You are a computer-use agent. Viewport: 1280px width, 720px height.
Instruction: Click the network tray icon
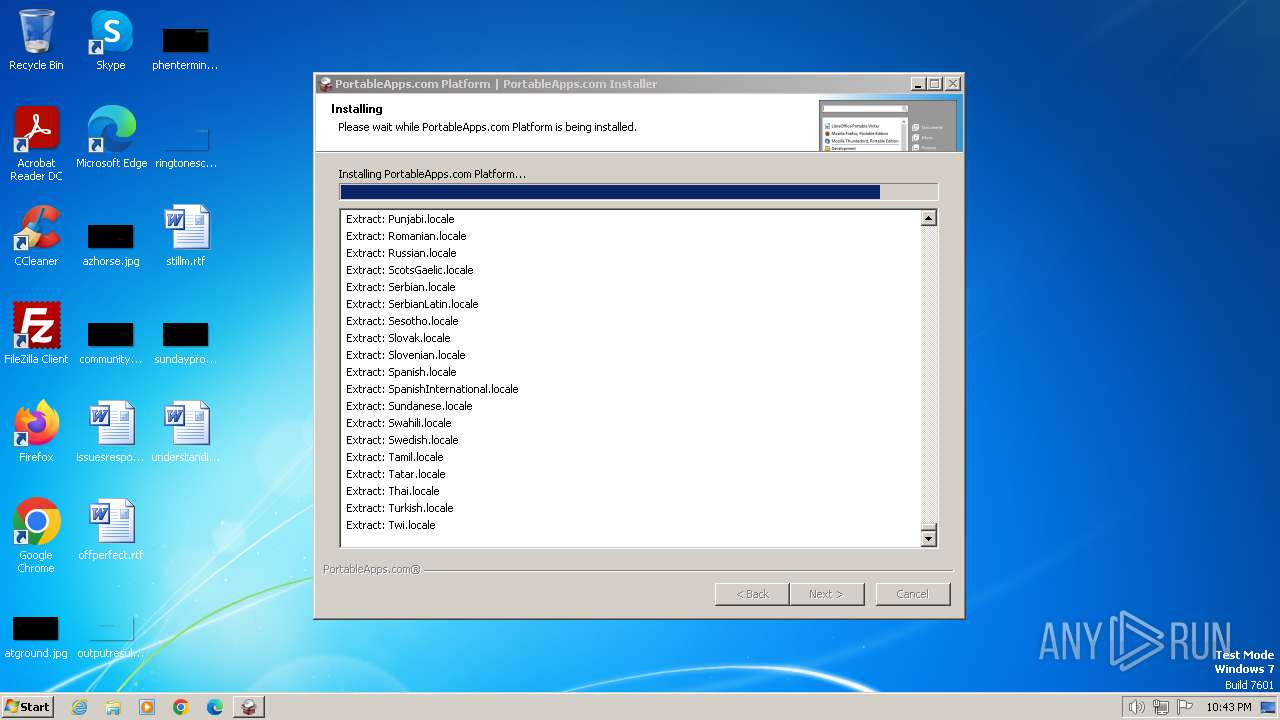click(x=1161, y=707)
